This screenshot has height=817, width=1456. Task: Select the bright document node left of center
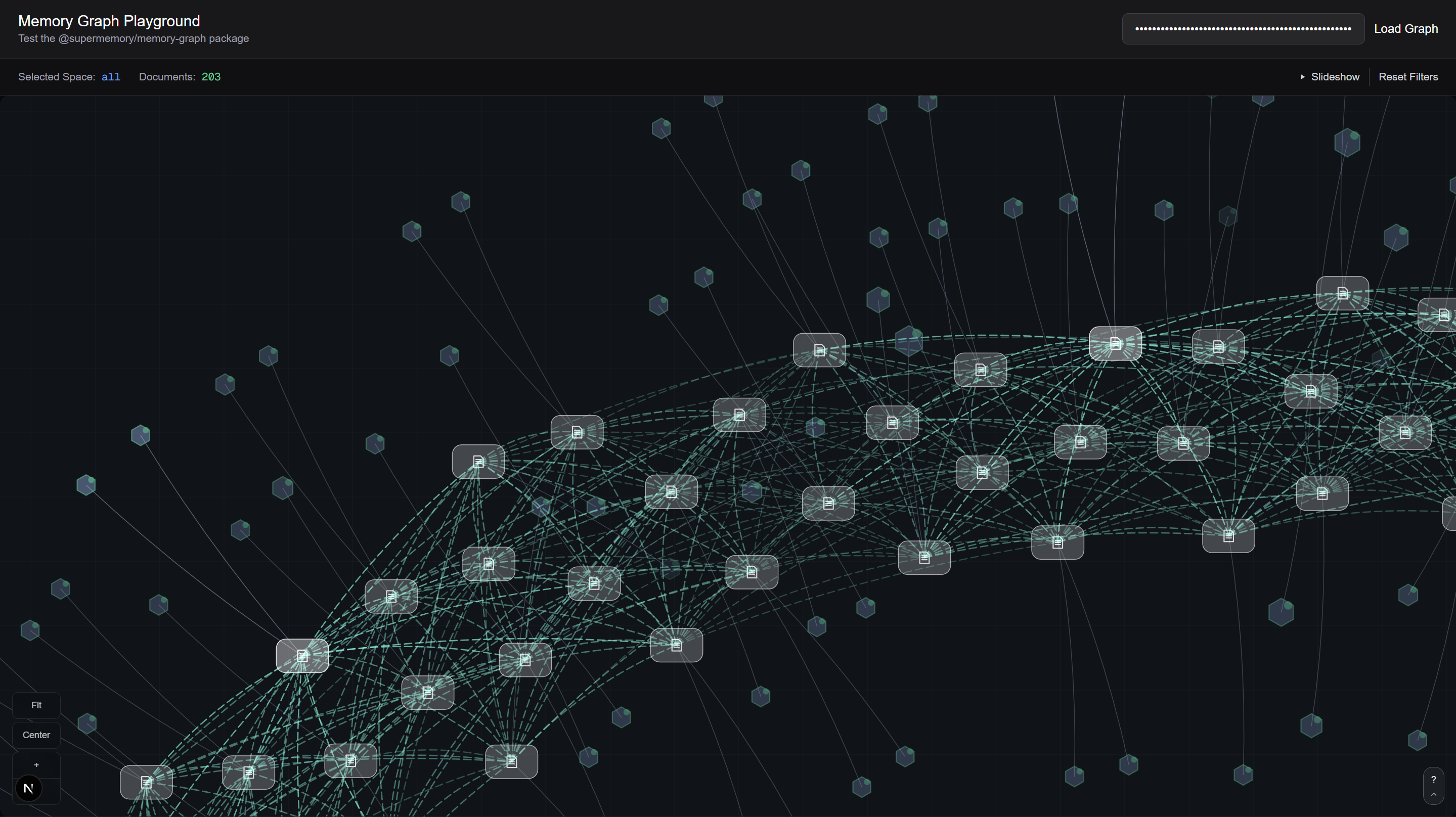(302, 655)
